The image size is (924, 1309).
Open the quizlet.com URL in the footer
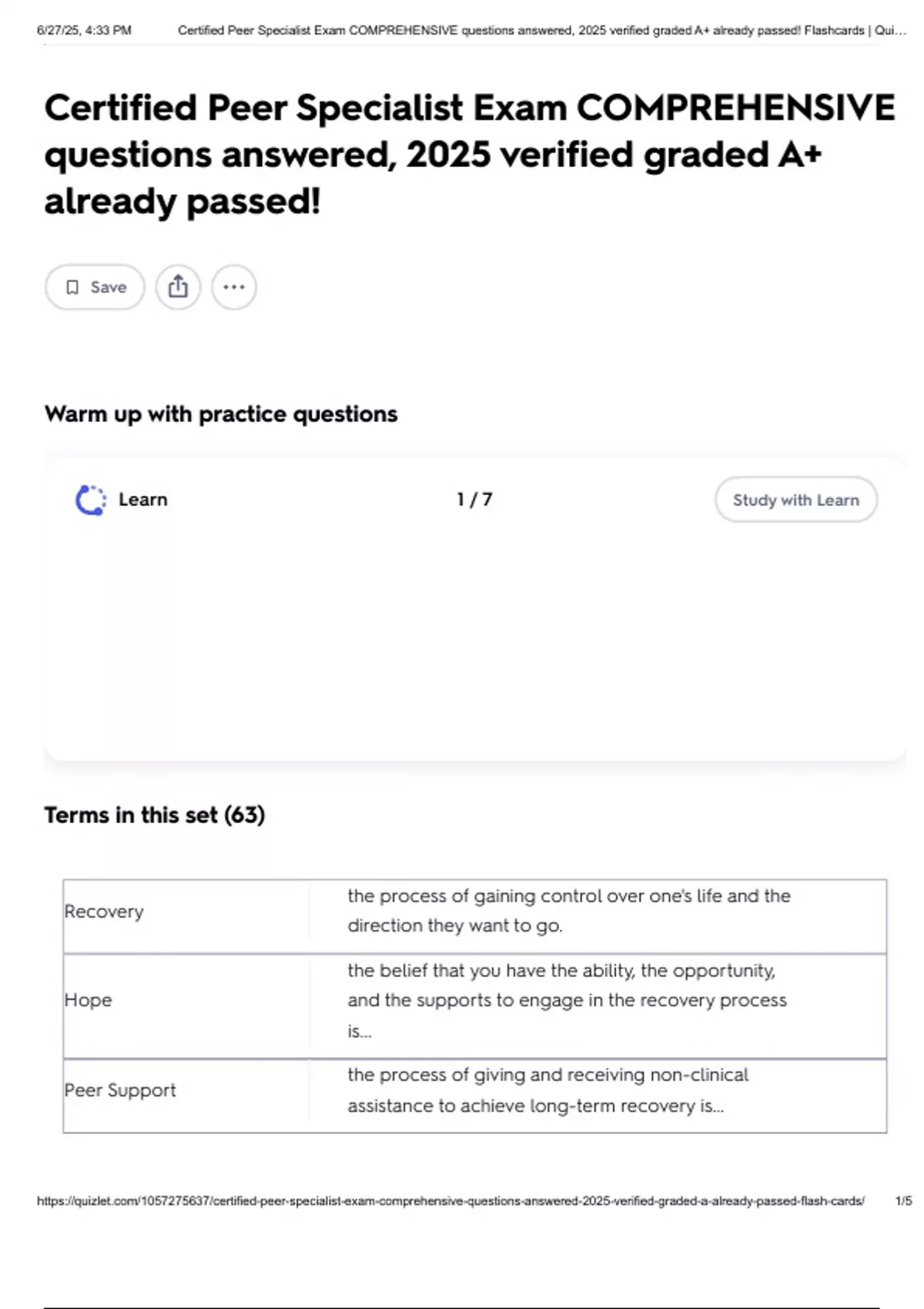[450, 1200]
